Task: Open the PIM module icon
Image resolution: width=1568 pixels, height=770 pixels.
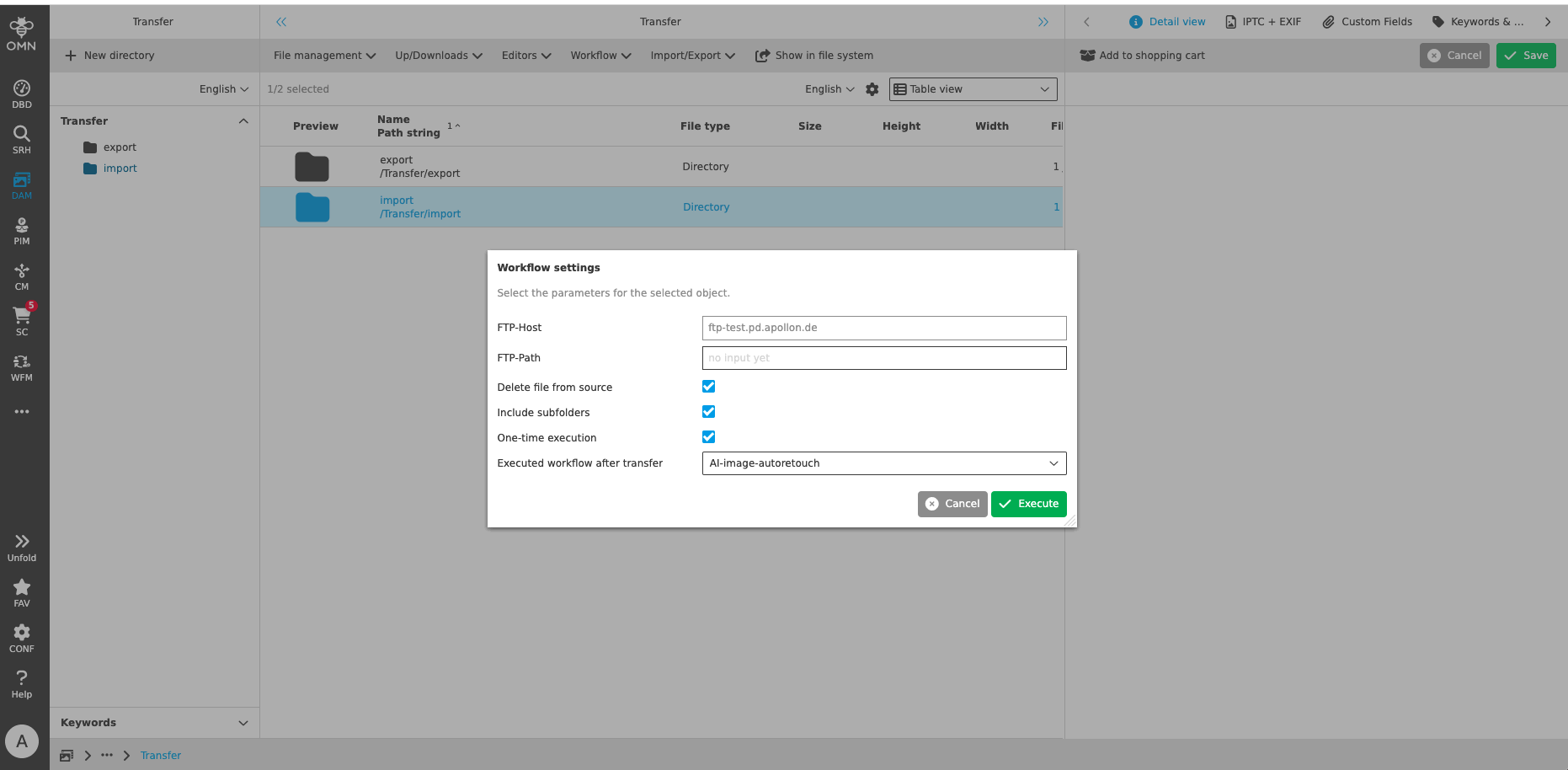Action: point(22,230)
